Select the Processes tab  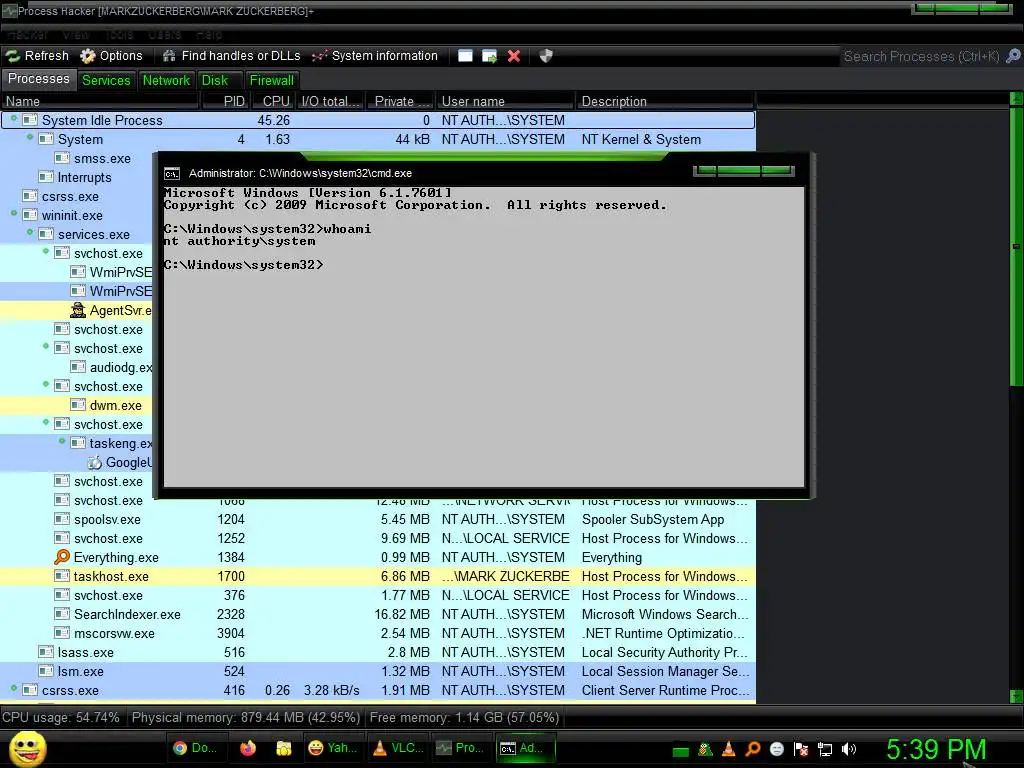(x=39, y=79)
